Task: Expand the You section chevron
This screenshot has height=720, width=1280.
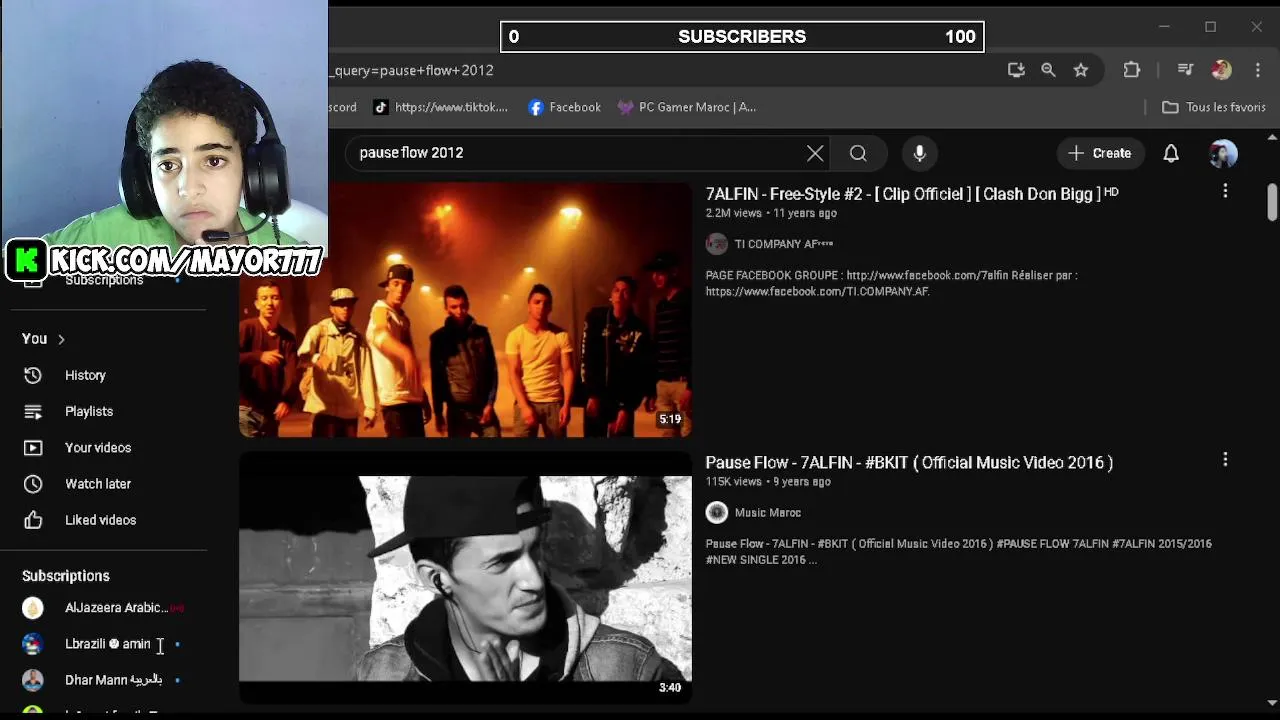Action: point(61,339)
